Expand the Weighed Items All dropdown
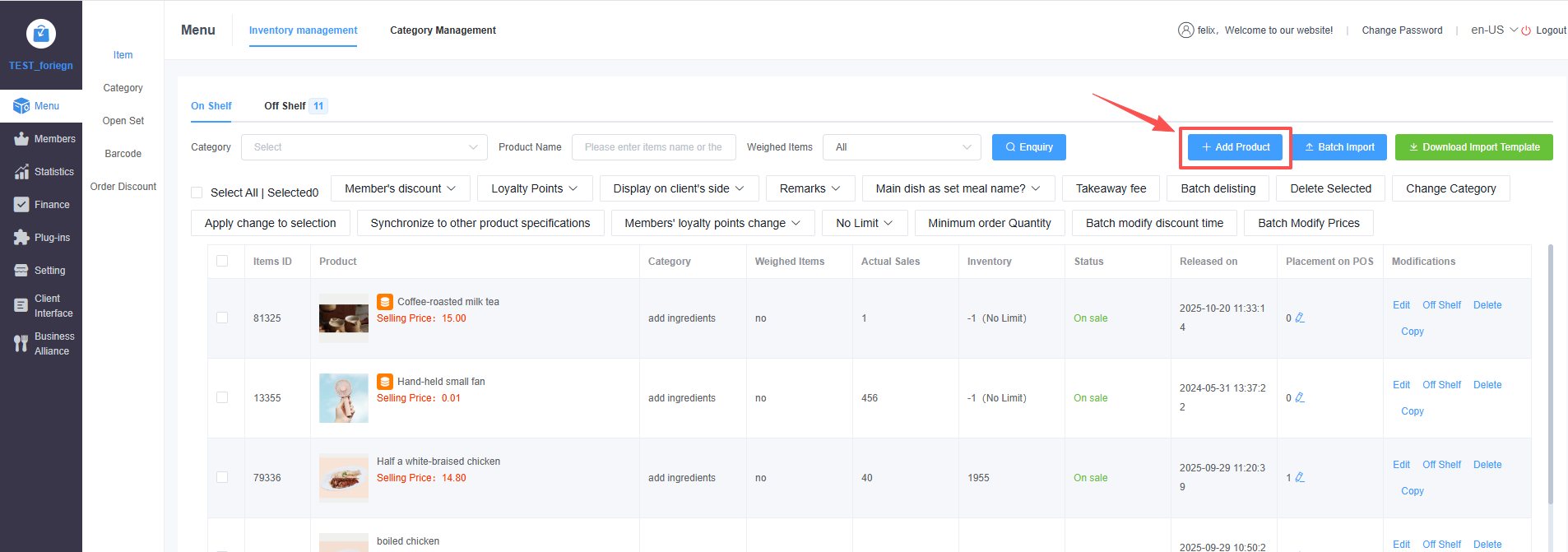The height and width of the screenshot is (552, 1568). point(902,147)
